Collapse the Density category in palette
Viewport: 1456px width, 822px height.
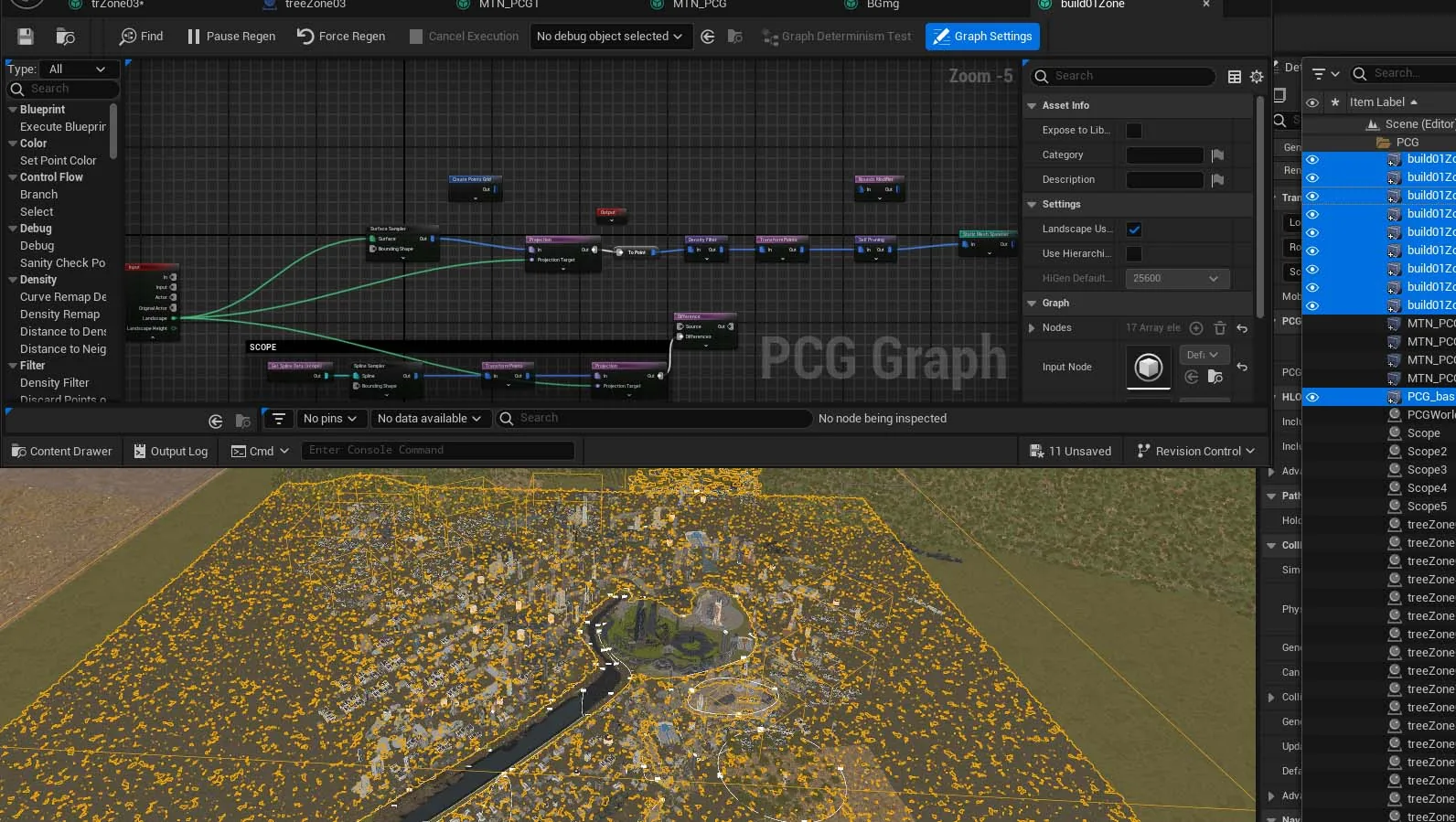point(13,280)
